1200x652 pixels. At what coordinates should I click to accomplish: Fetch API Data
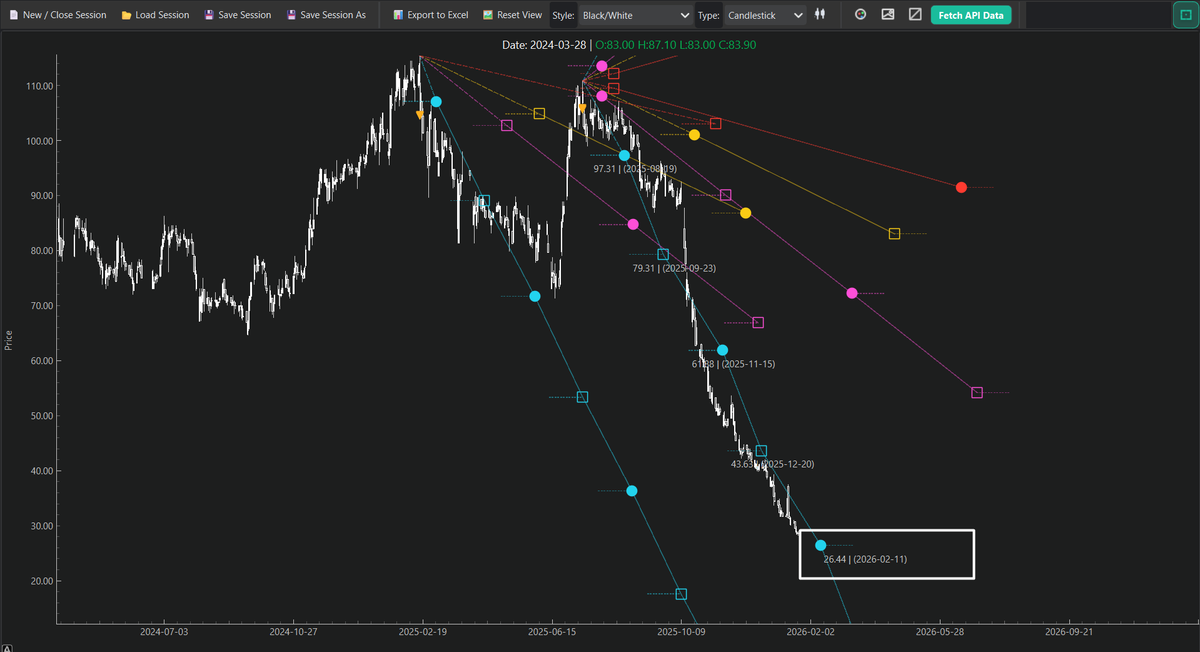click(x=971, y=15)
